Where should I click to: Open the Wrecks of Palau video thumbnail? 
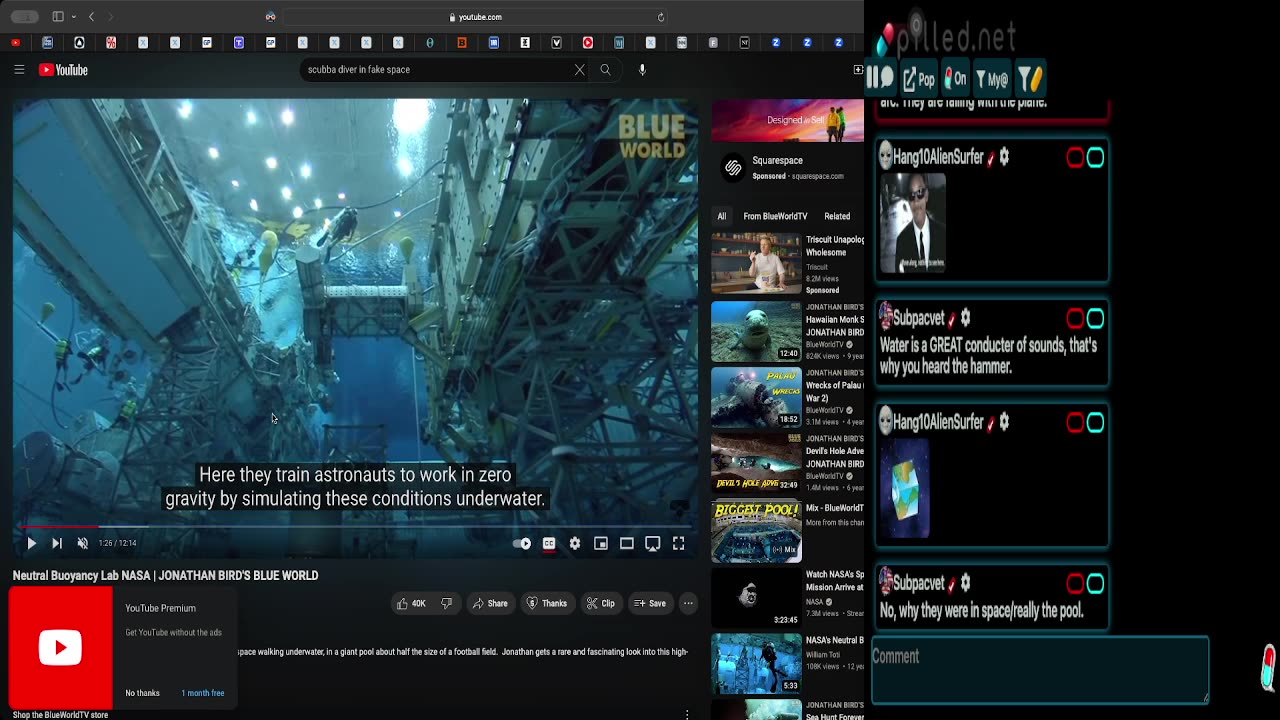tap(756, 397)
